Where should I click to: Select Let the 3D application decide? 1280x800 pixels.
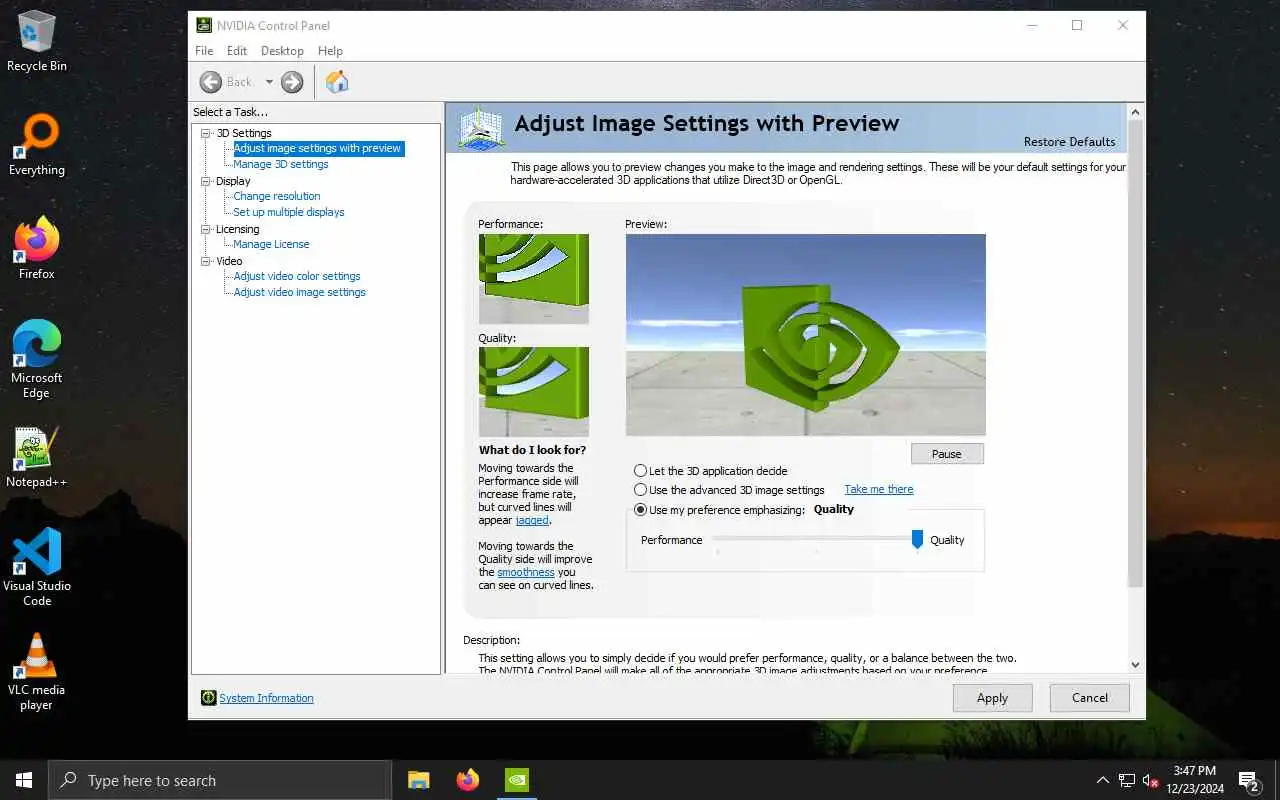click(641, 471)
